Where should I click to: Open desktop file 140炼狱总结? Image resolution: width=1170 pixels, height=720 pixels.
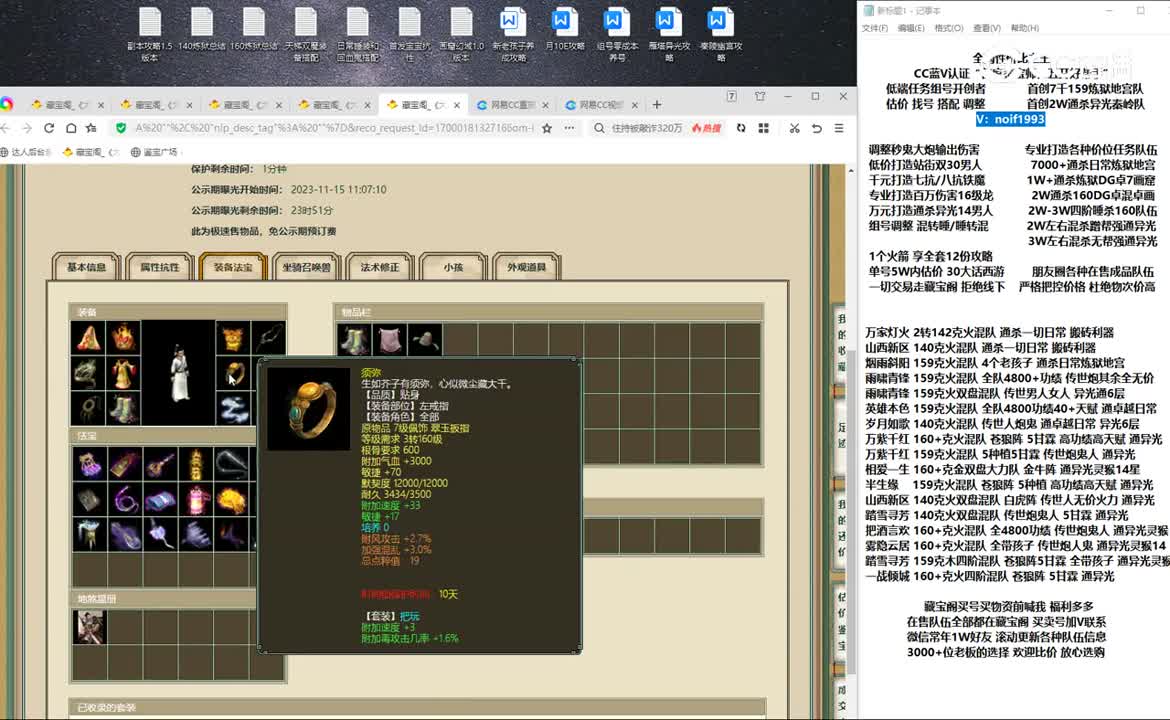click(x=202, y=30)
